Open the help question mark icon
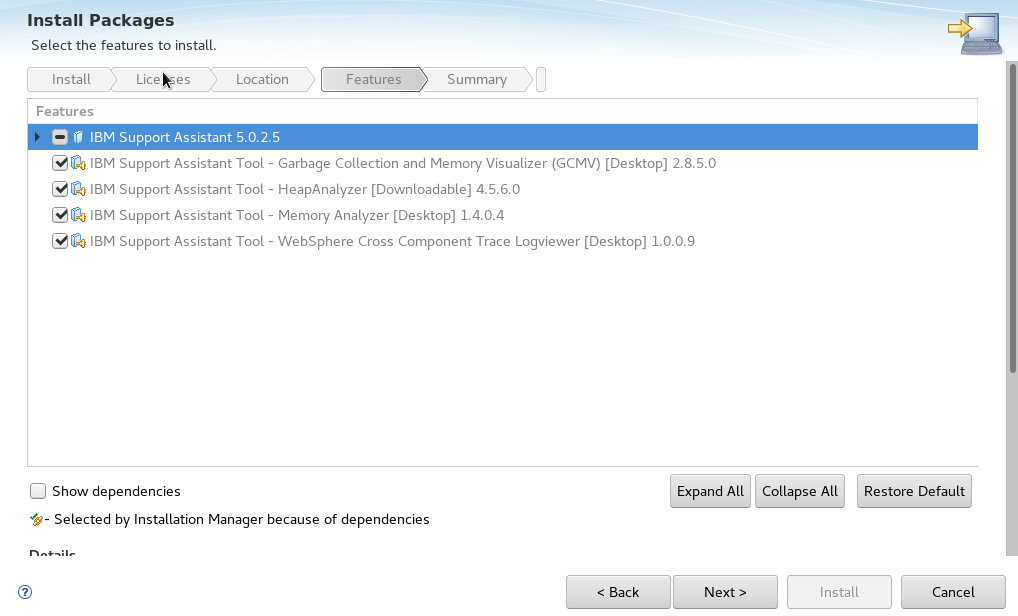This screenshot has width=1018, height=616. coord(25,592)
